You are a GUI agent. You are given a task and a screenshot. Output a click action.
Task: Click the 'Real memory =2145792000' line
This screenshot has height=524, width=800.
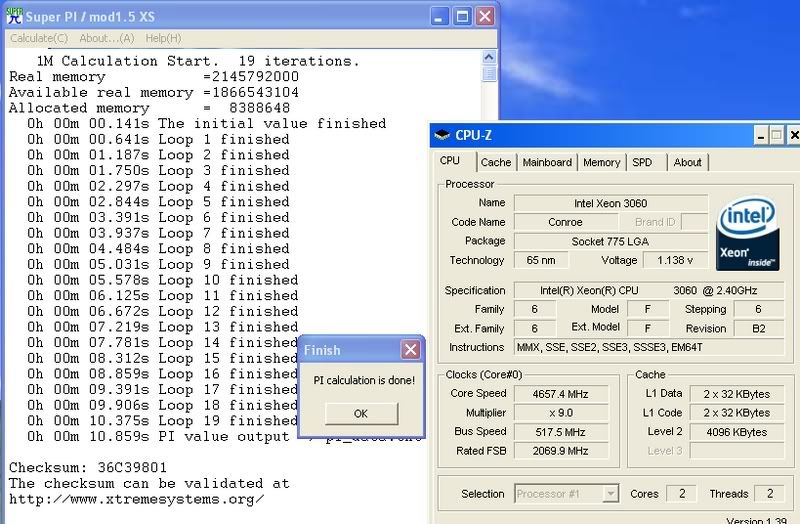154,77
